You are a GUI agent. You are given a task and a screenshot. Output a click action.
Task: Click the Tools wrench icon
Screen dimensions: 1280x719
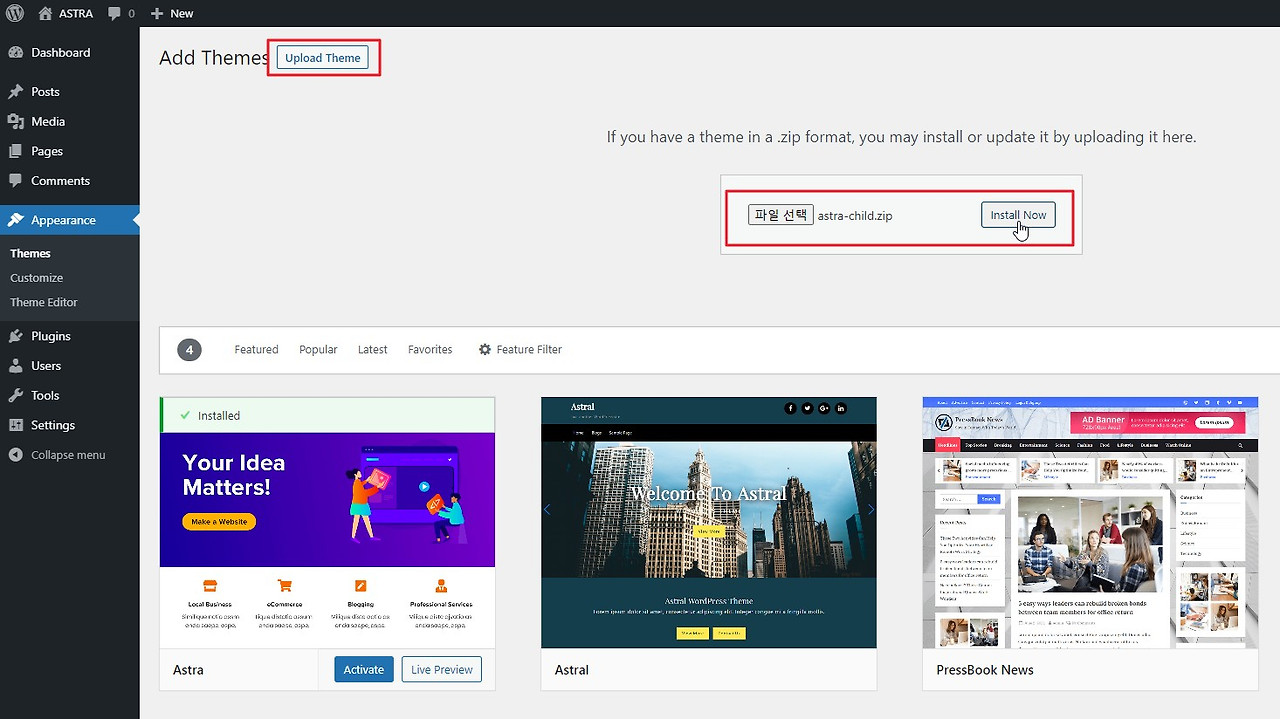[15, 395]
